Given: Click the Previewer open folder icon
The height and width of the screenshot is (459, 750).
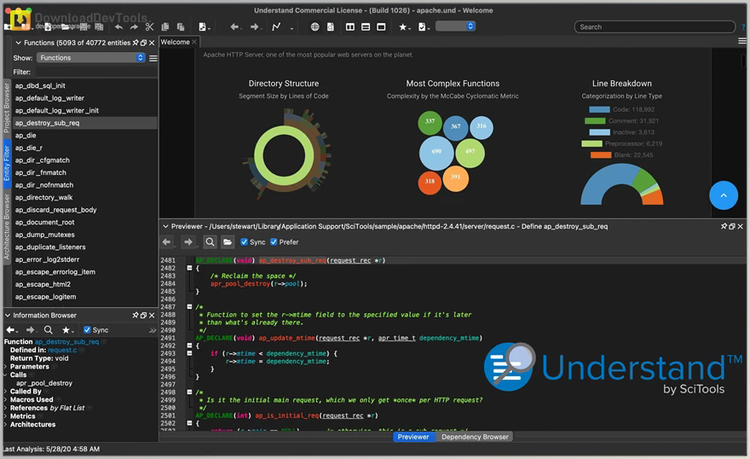Looking at the screenshot, I should (228, 242).
